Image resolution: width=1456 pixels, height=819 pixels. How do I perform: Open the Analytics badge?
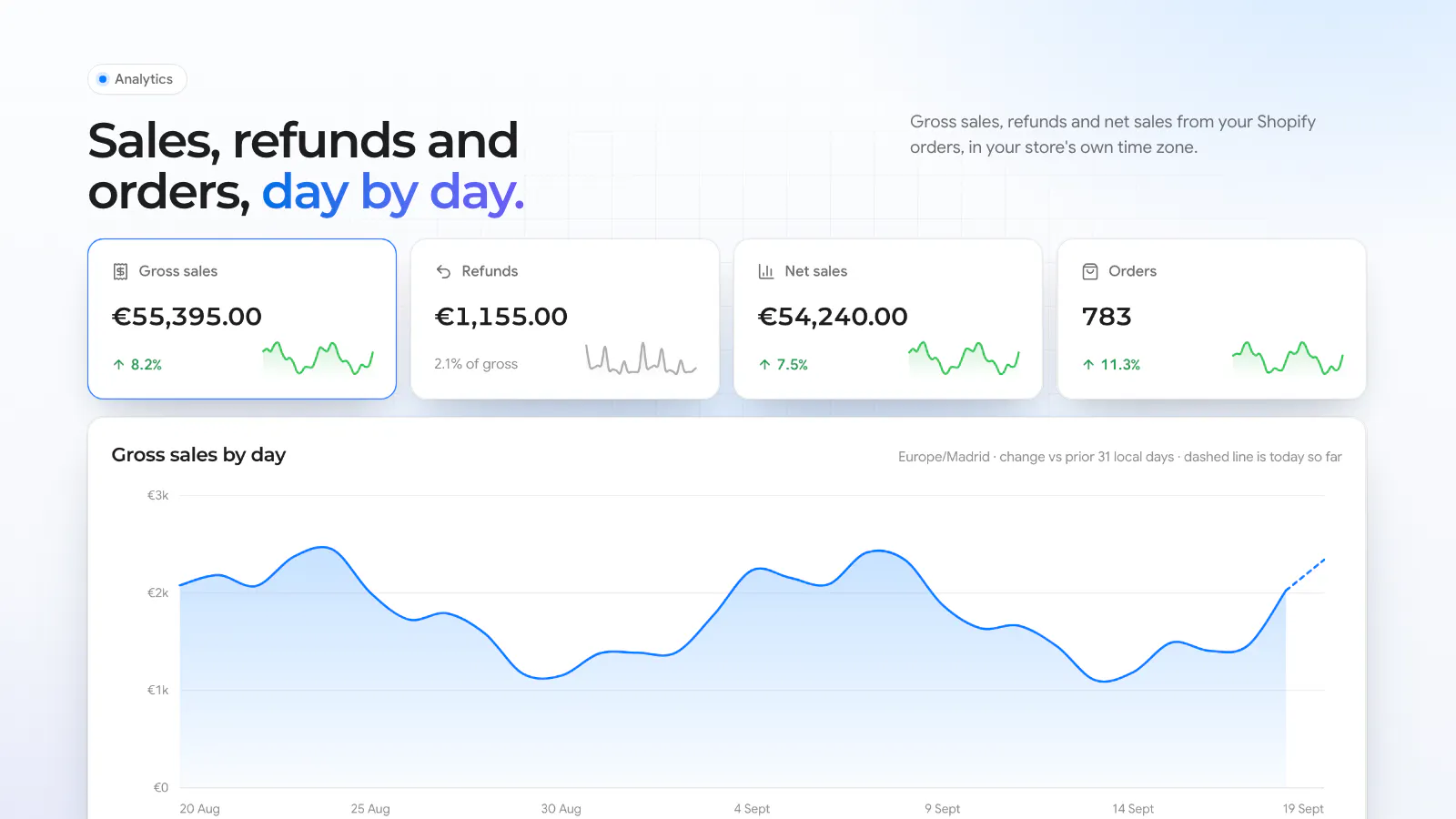point(137,79)
